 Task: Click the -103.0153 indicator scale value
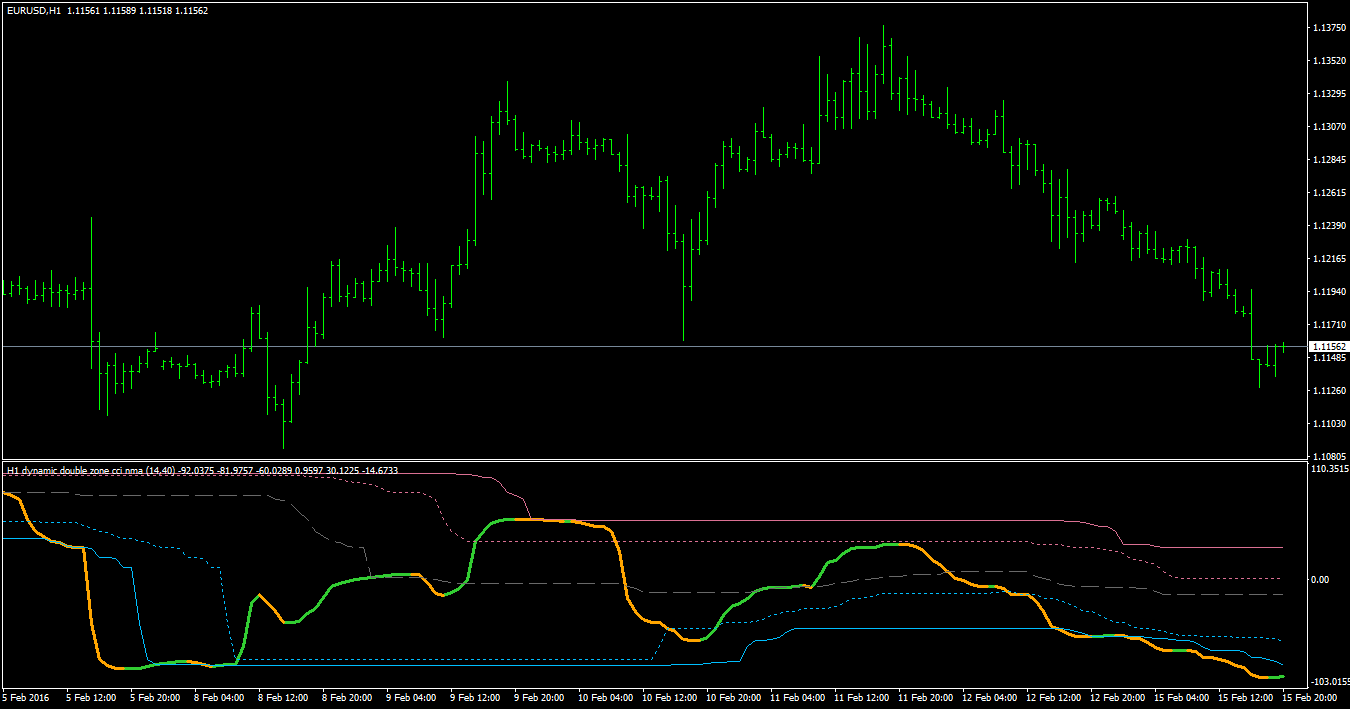pos(1328,681)
